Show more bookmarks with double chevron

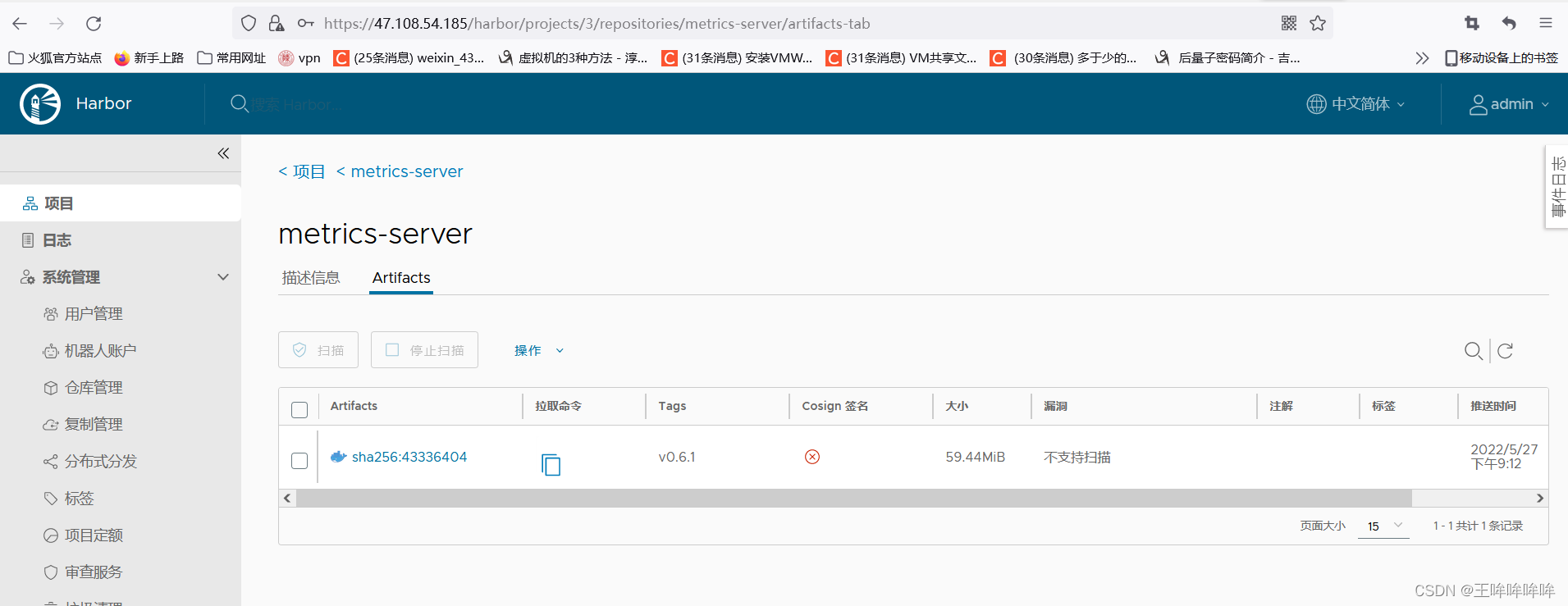coord(1422,58)
